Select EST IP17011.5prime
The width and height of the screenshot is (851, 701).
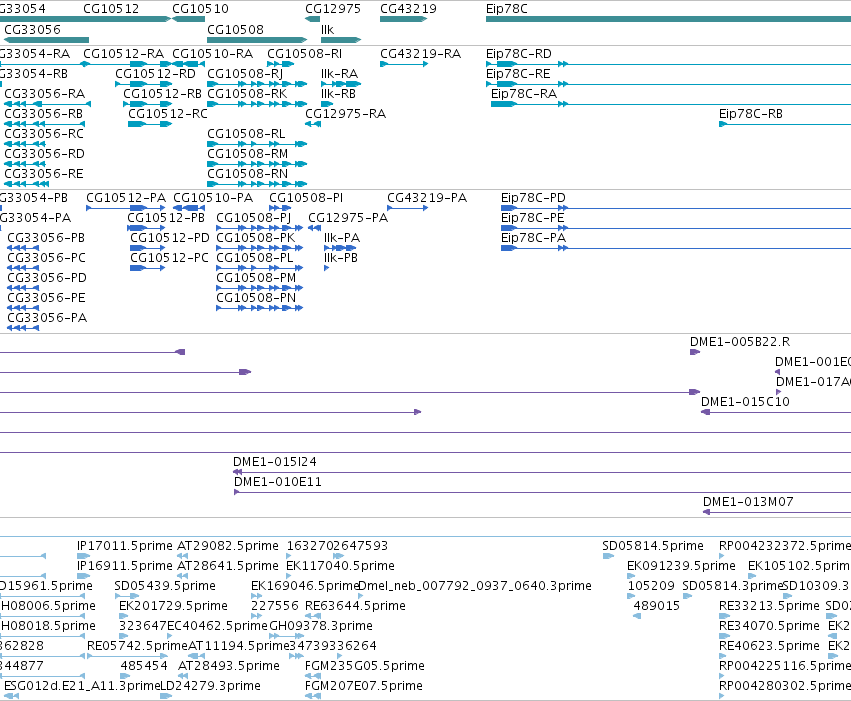[125, 546]
